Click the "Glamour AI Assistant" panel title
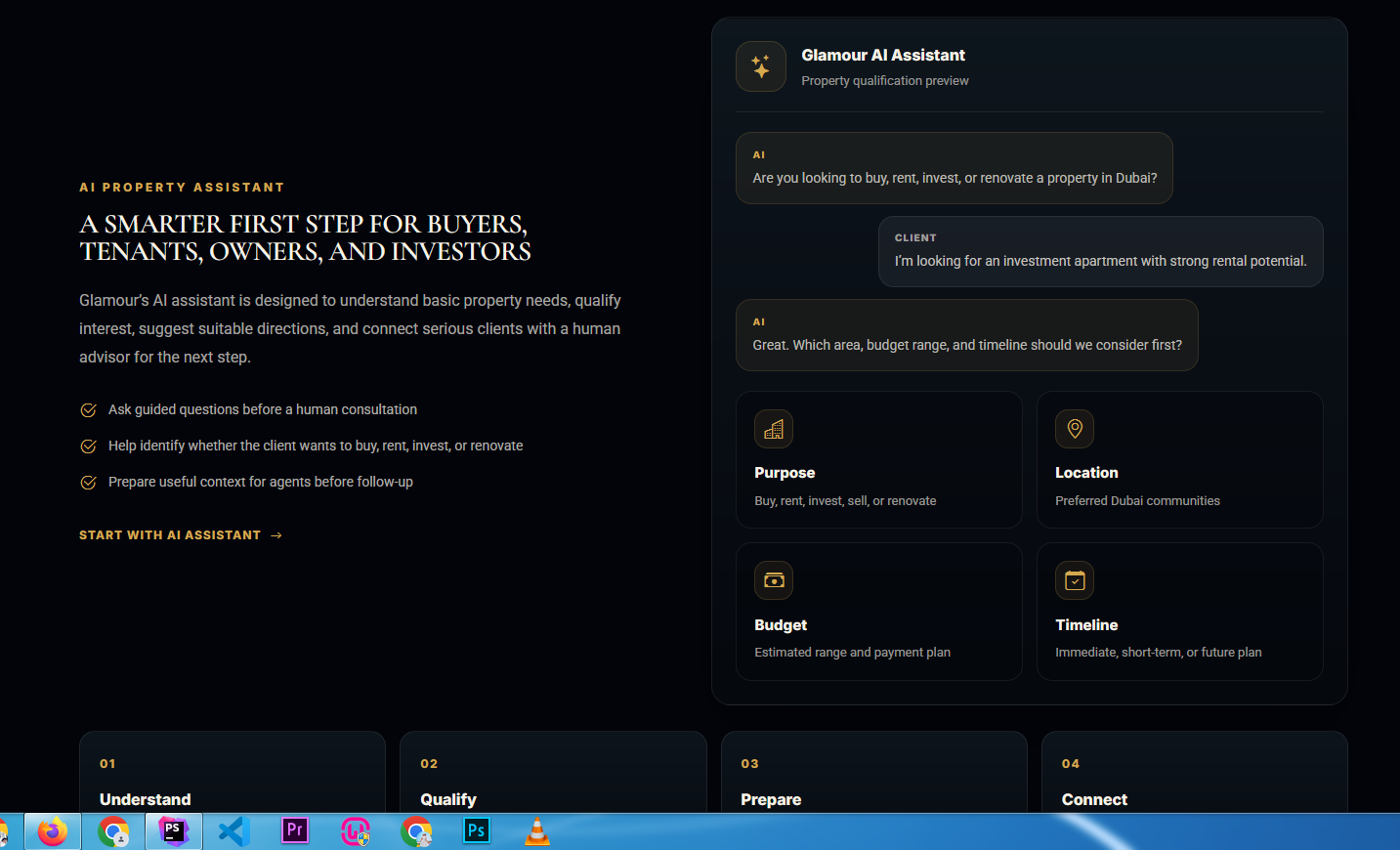Screen dimensions: 1400x850 883,56
